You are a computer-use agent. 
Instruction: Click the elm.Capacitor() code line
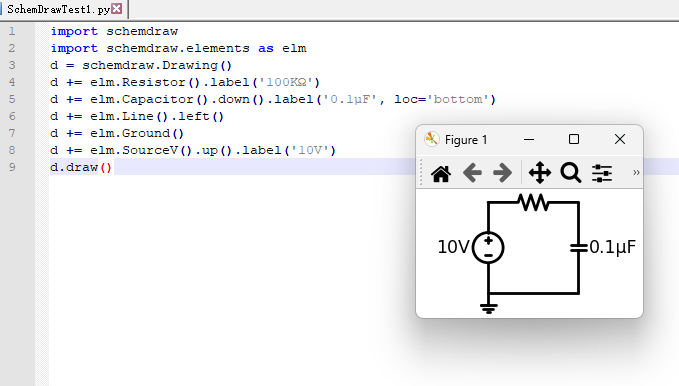tap(273, 99)
